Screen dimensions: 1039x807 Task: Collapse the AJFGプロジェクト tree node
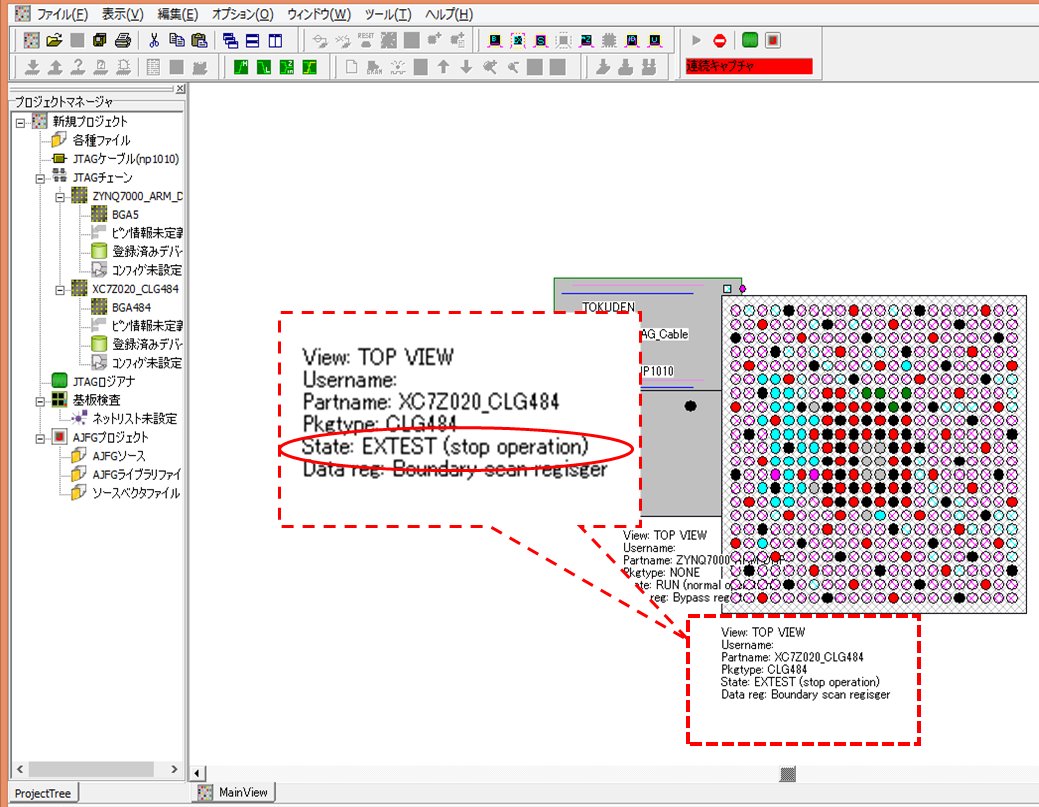tap(42, 437)
